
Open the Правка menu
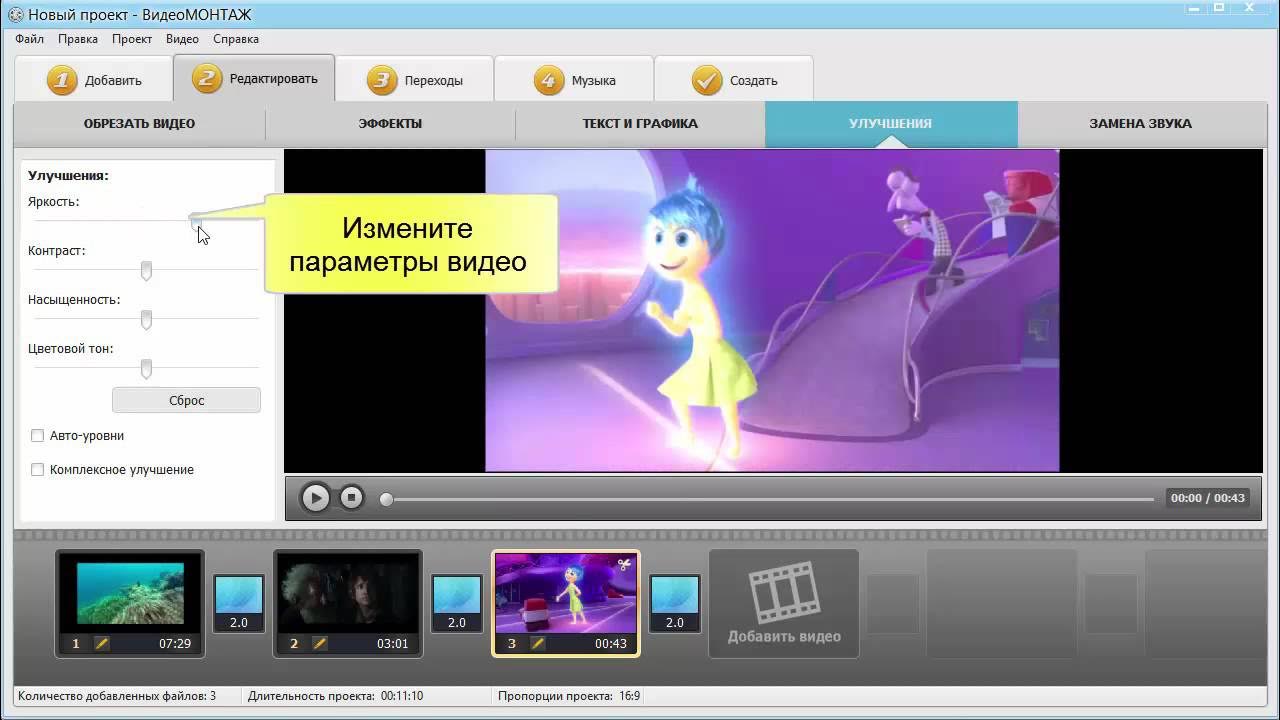pyautogui.click(x=78, y=39)
